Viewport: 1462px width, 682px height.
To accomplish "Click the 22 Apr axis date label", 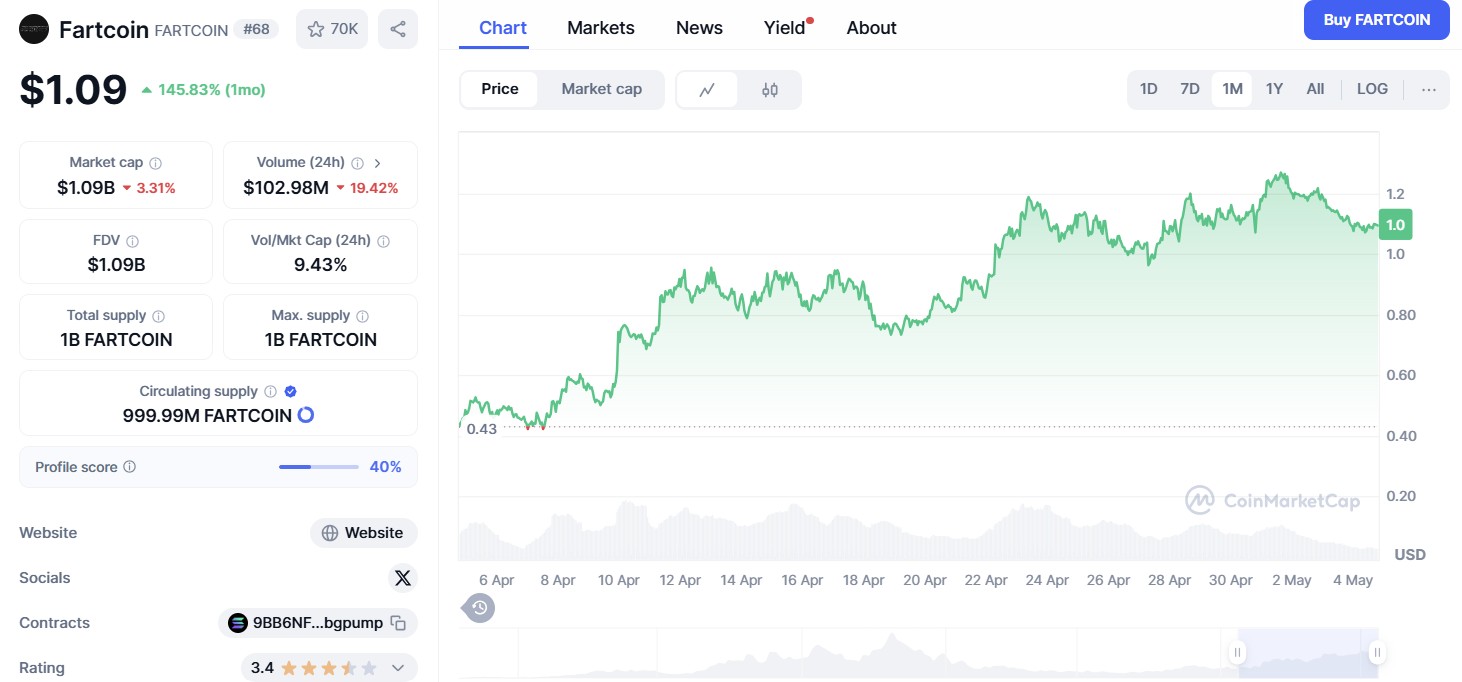I will click(x=986, y=580).
